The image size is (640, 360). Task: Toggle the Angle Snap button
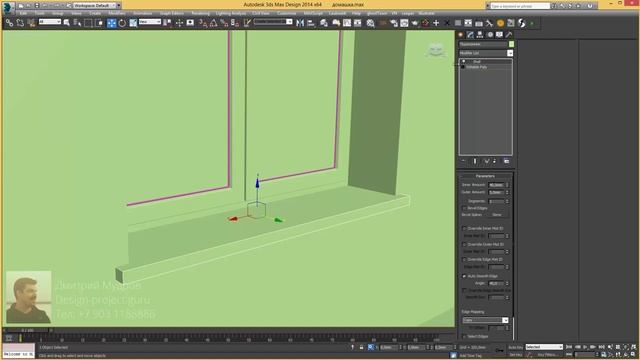[213, 23]
